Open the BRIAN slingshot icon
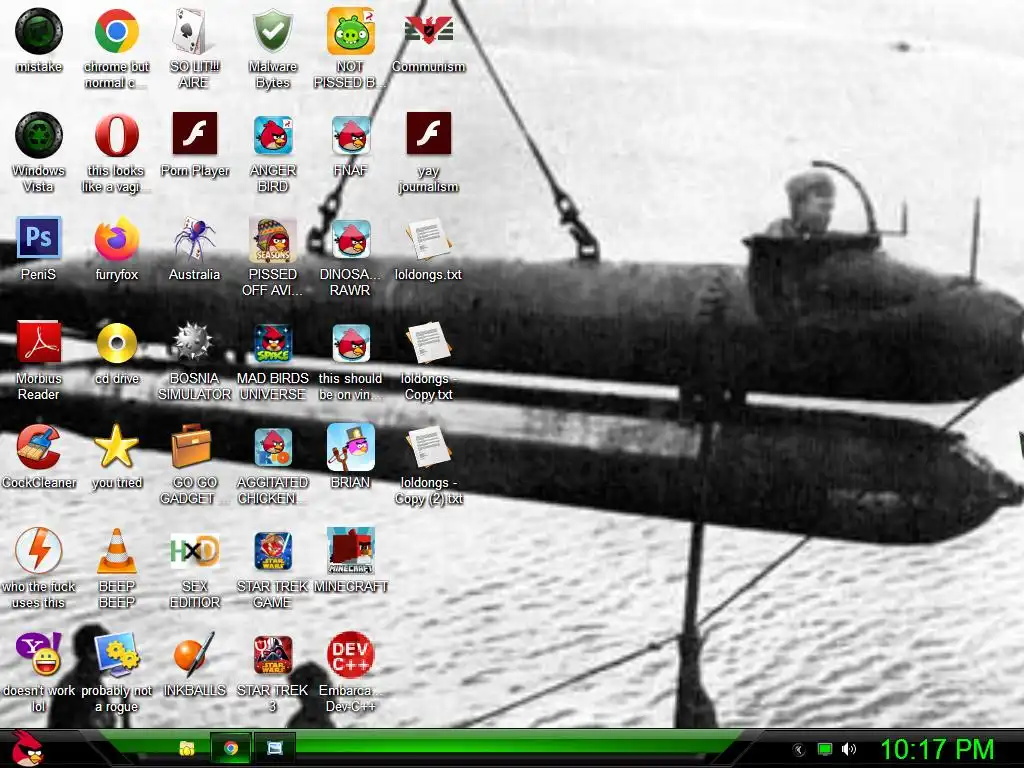The height and width of the screenshot is (768, 1024). point(351,447)
